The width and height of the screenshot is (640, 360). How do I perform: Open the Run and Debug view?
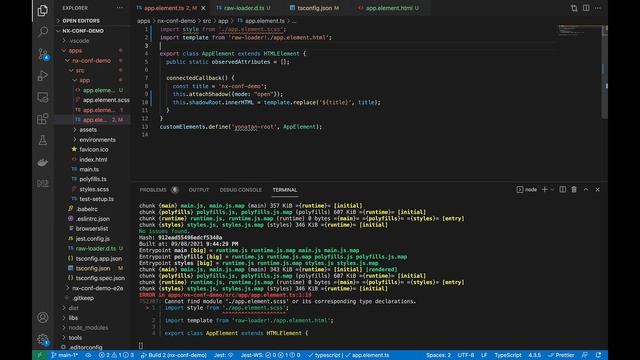point(42,76)
